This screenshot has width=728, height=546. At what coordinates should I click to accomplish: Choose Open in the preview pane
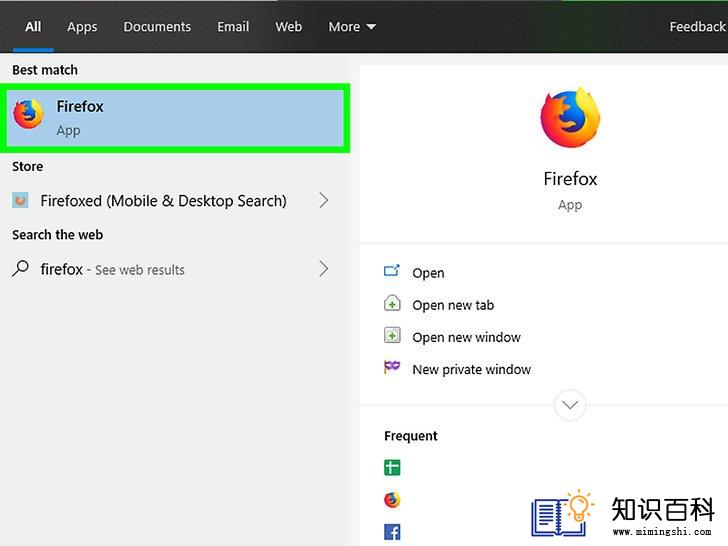(x=428, y=273)
